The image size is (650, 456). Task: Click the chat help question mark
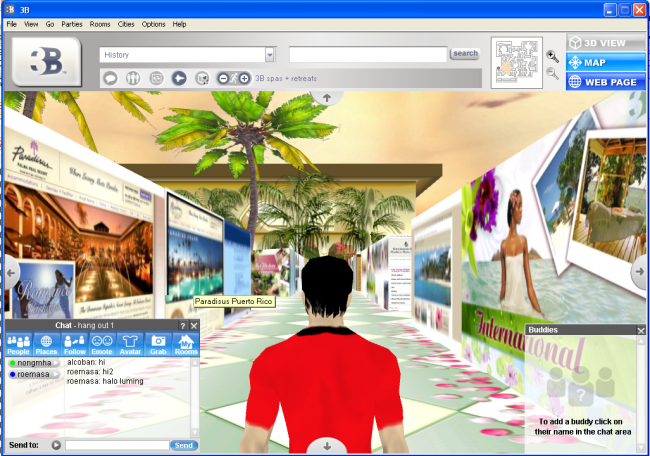pos(182,326)
